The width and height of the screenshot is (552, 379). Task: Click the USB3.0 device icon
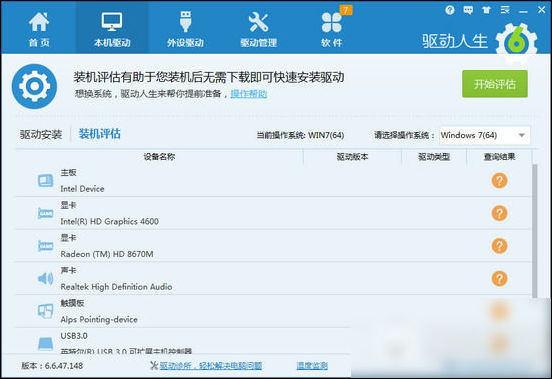[x=45, y=343]
